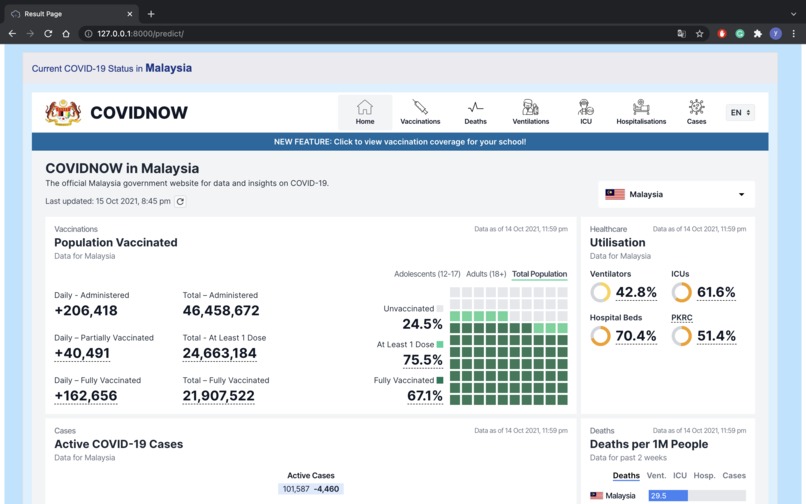This screenshot has width=806, height=504.
Task: Open the Home navigation item
Action: click(365, 112)
